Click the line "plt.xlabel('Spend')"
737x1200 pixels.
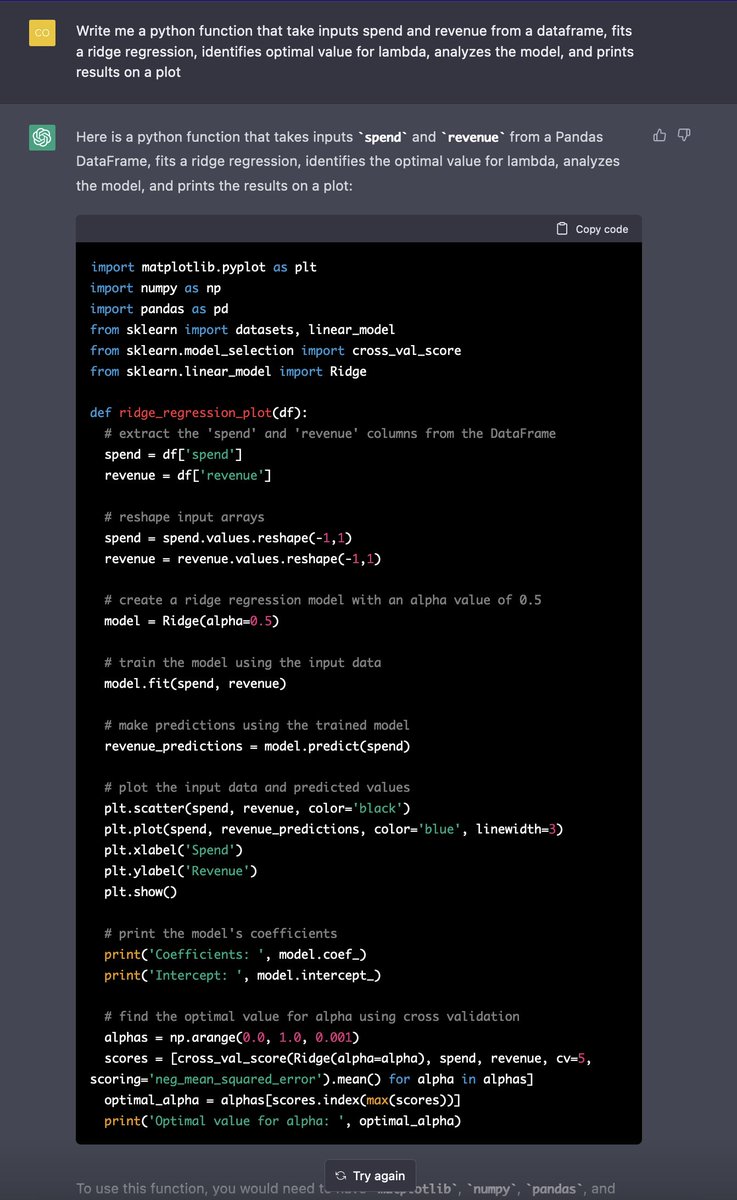tap(173, 850)
